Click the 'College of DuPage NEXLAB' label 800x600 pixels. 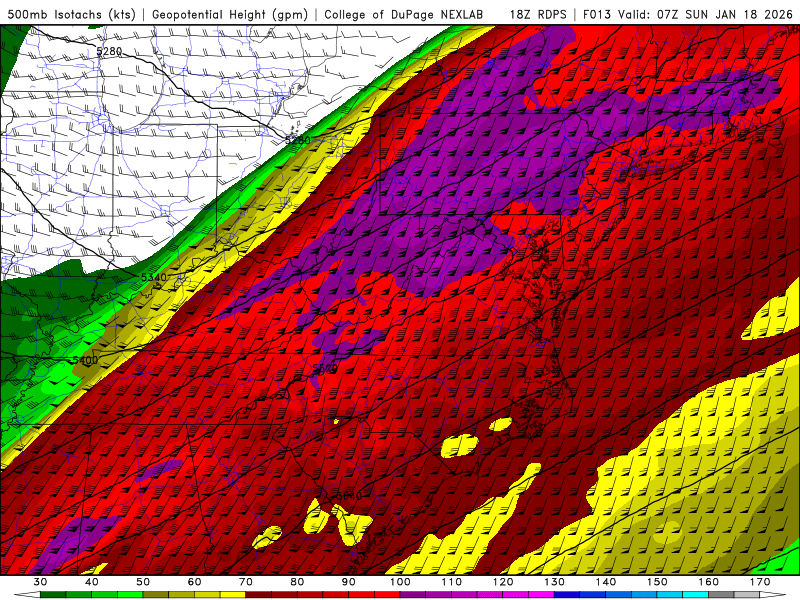[x=404, y=14]
